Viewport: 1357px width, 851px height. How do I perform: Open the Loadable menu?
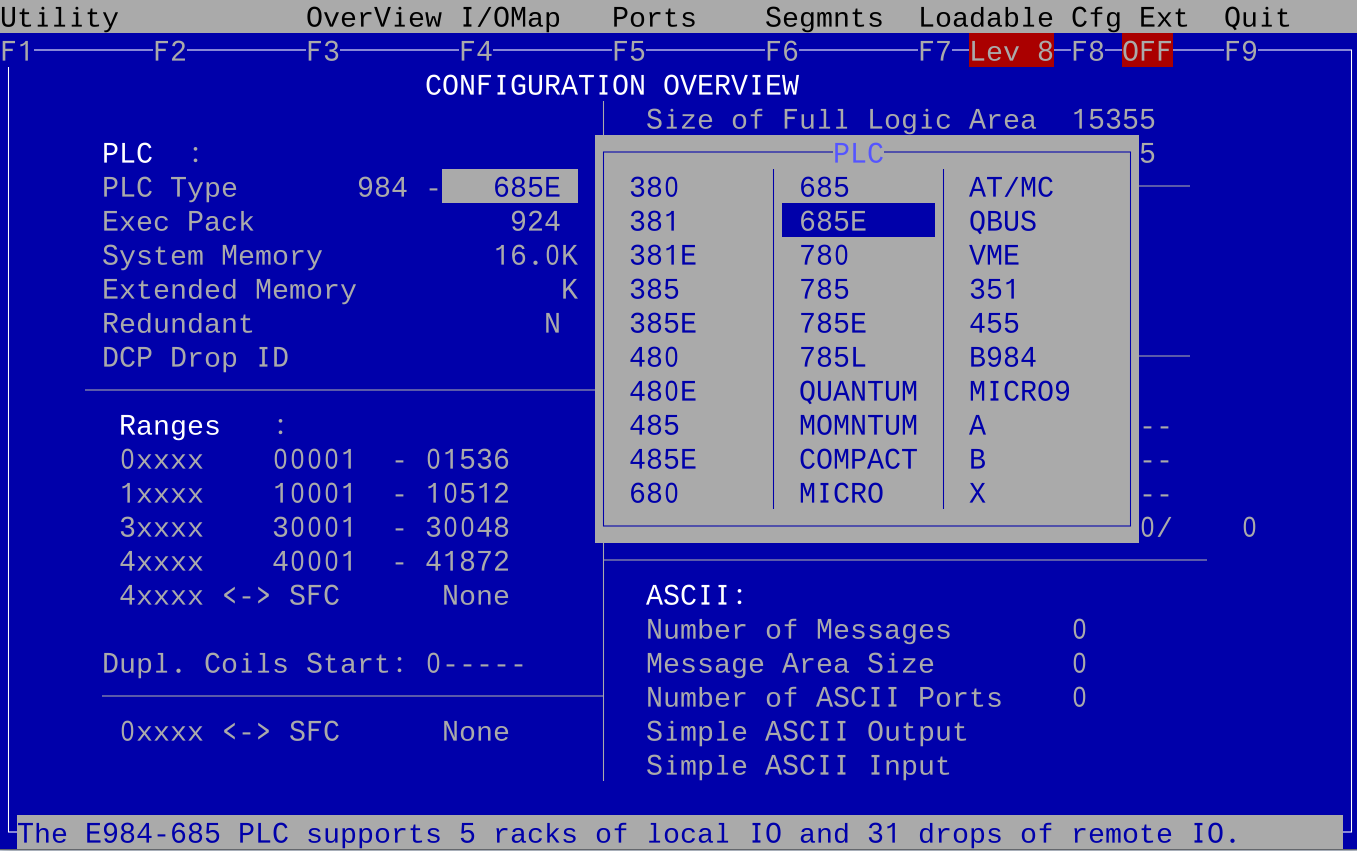point(985,17)
